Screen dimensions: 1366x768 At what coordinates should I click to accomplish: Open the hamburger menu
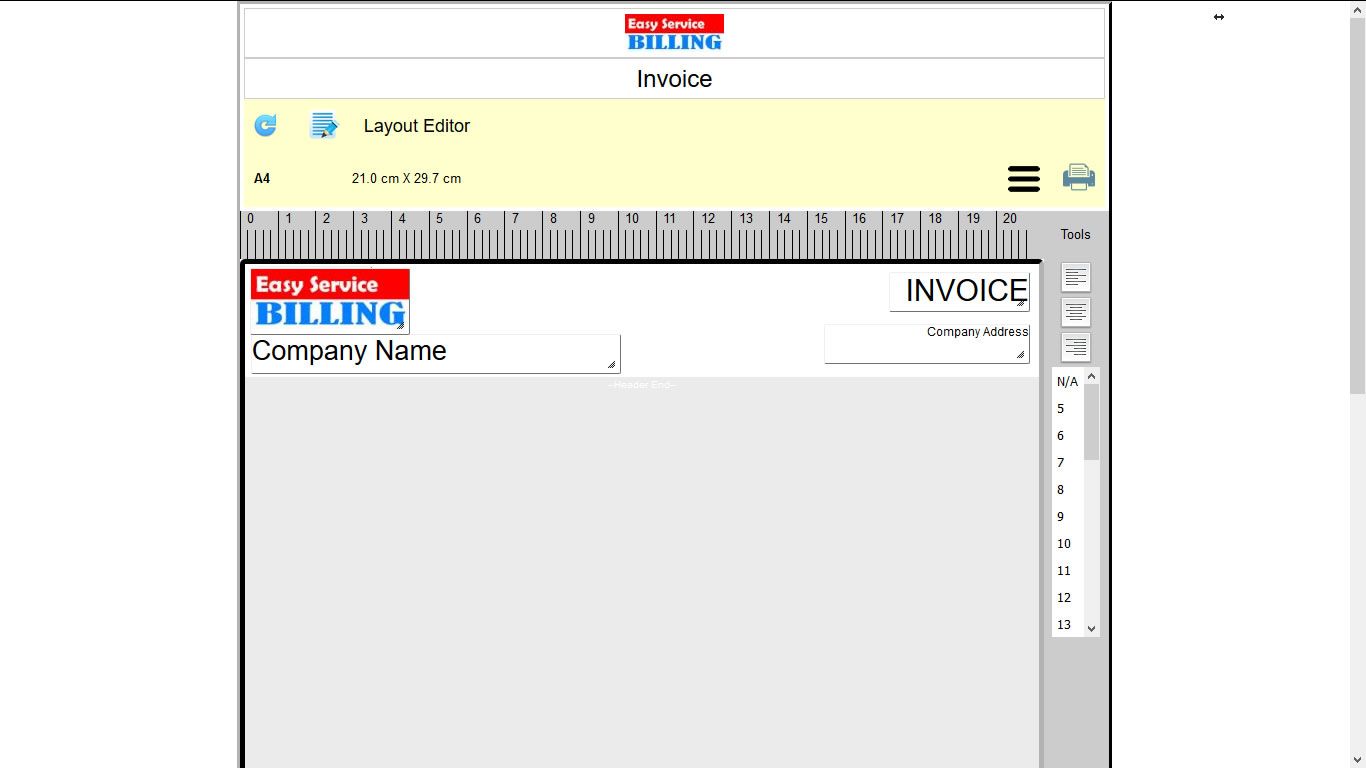point(1024,179)
